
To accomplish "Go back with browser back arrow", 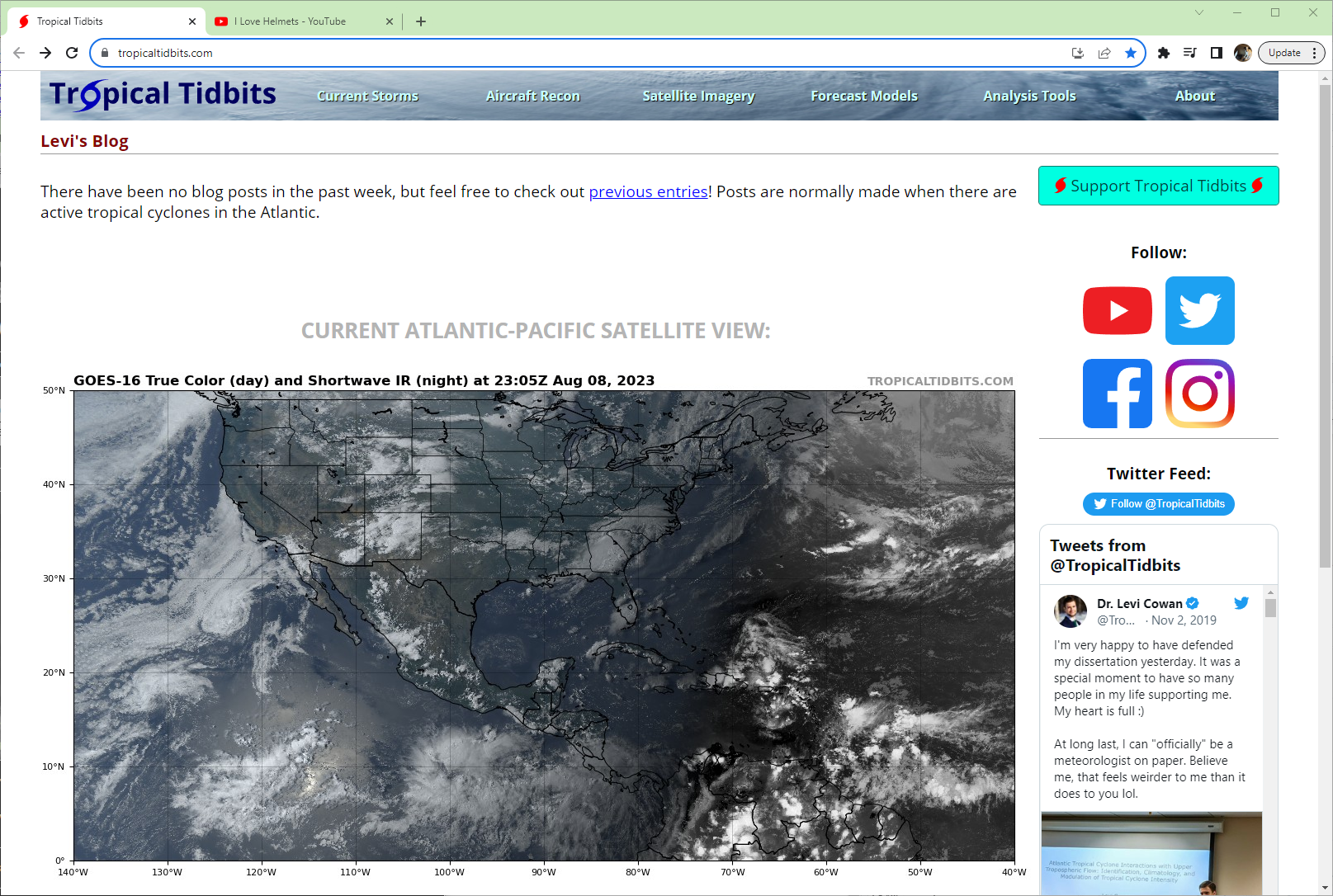I will 19,53.
